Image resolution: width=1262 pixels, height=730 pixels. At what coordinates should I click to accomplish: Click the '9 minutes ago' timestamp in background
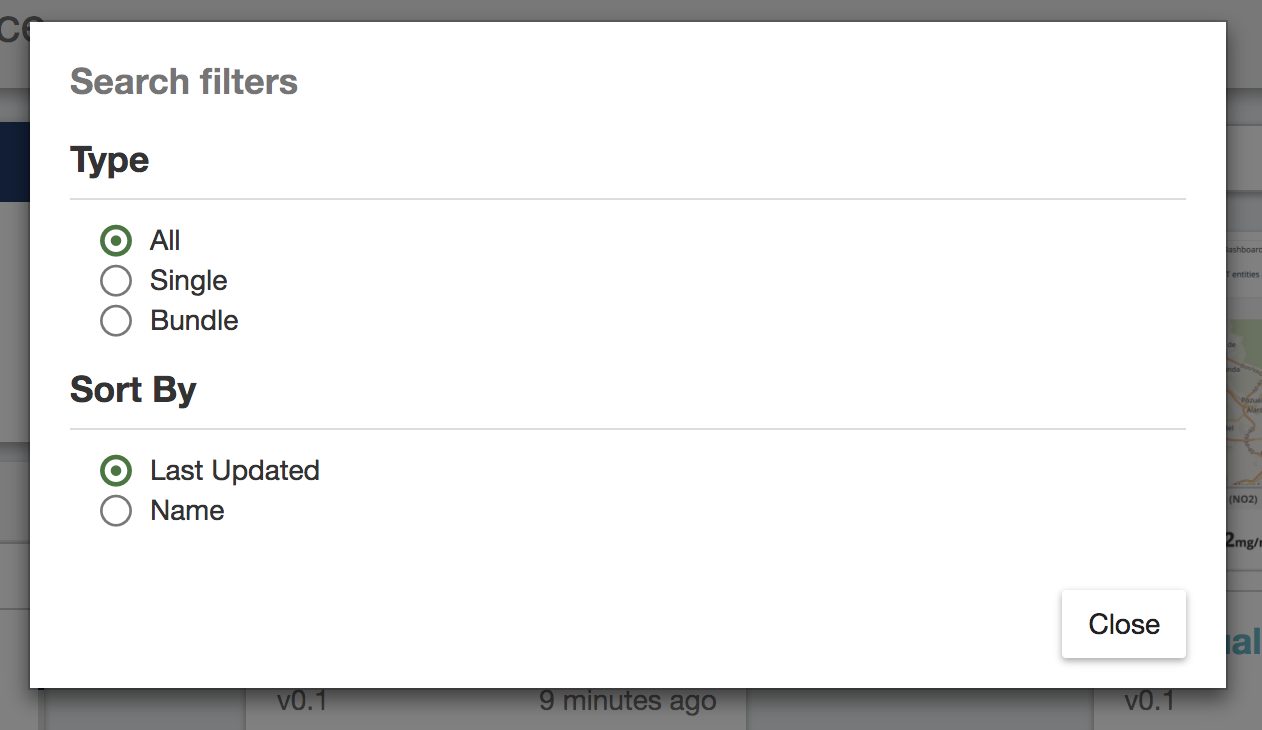tap(628, 701)
